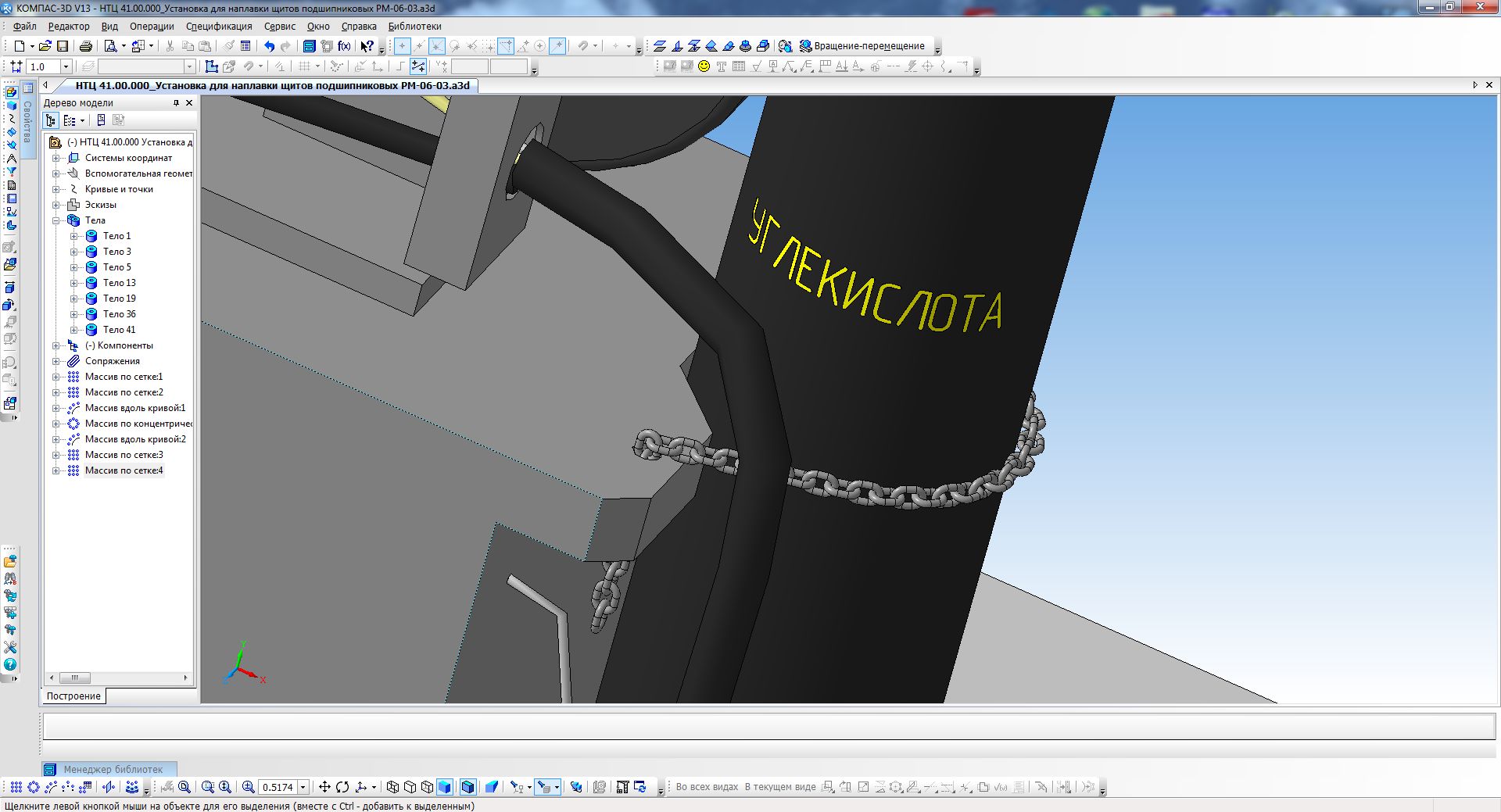Click the Print icon
The image size is (1501, 812).
pyautogui.click(x=86, y=46)
